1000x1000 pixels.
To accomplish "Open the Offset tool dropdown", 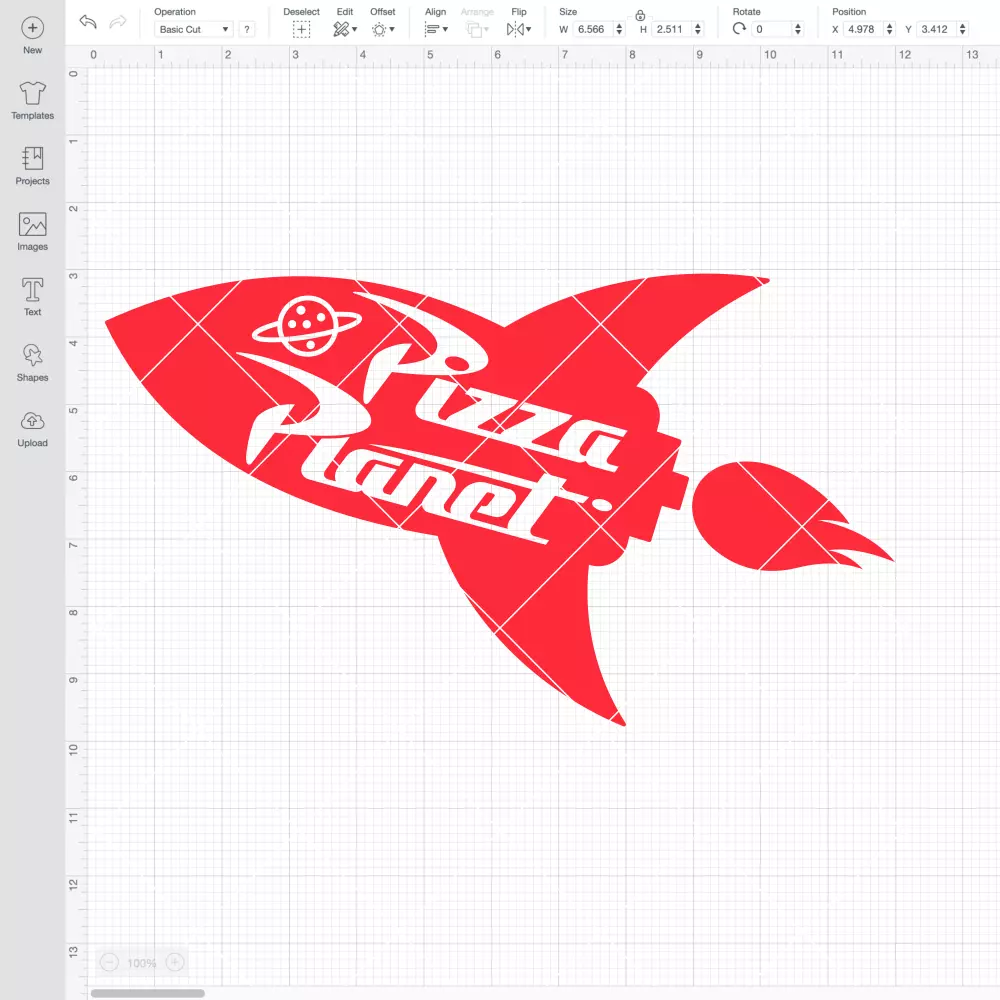I will tap(383, 29).
